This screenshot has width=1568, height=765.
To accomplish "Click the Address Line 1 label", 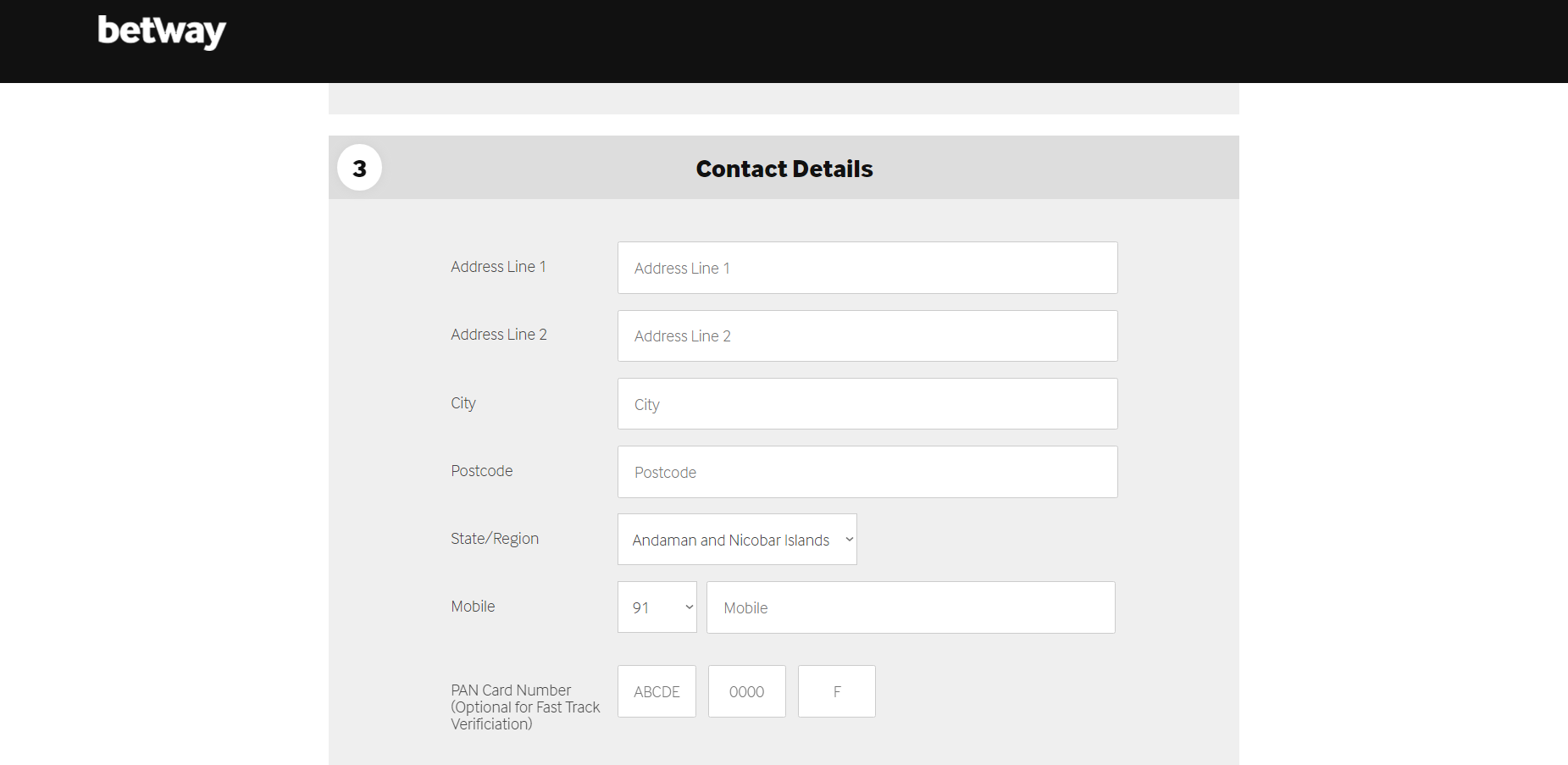I will point(498,266).
